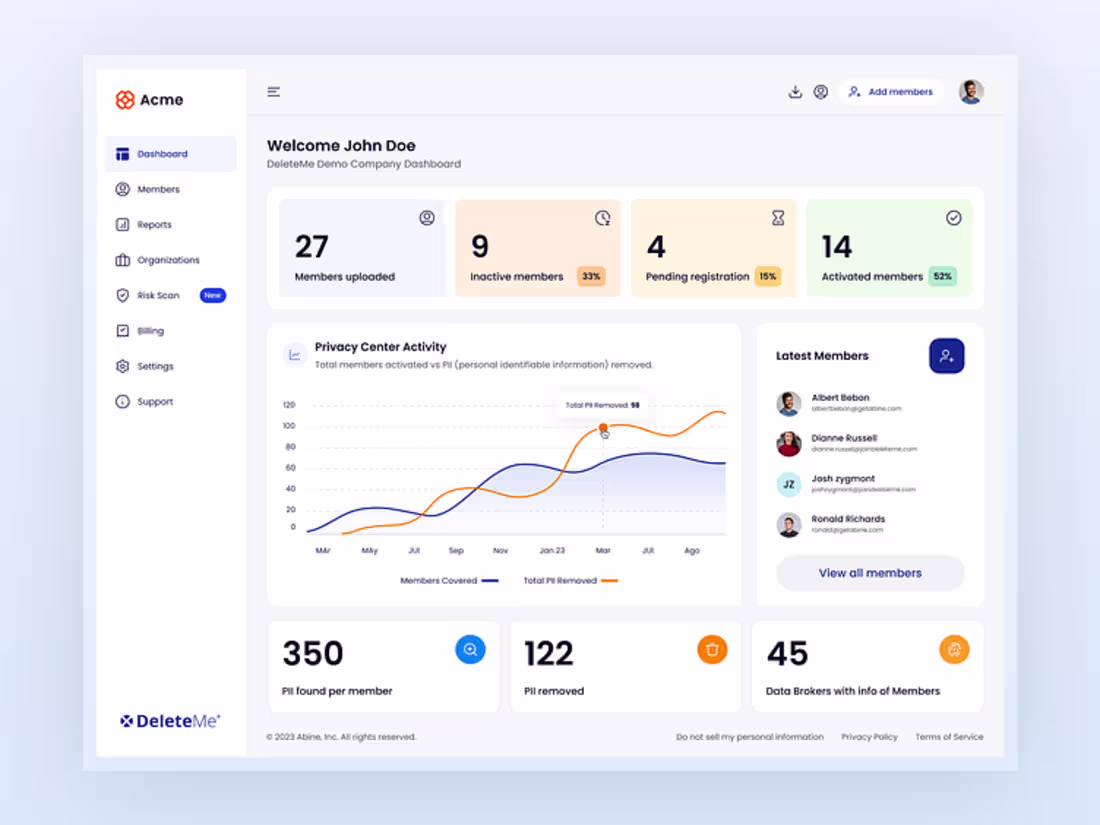Click the Privacy Policy link
Viewport: 1100px width, 825px height.
coord(869,737)
